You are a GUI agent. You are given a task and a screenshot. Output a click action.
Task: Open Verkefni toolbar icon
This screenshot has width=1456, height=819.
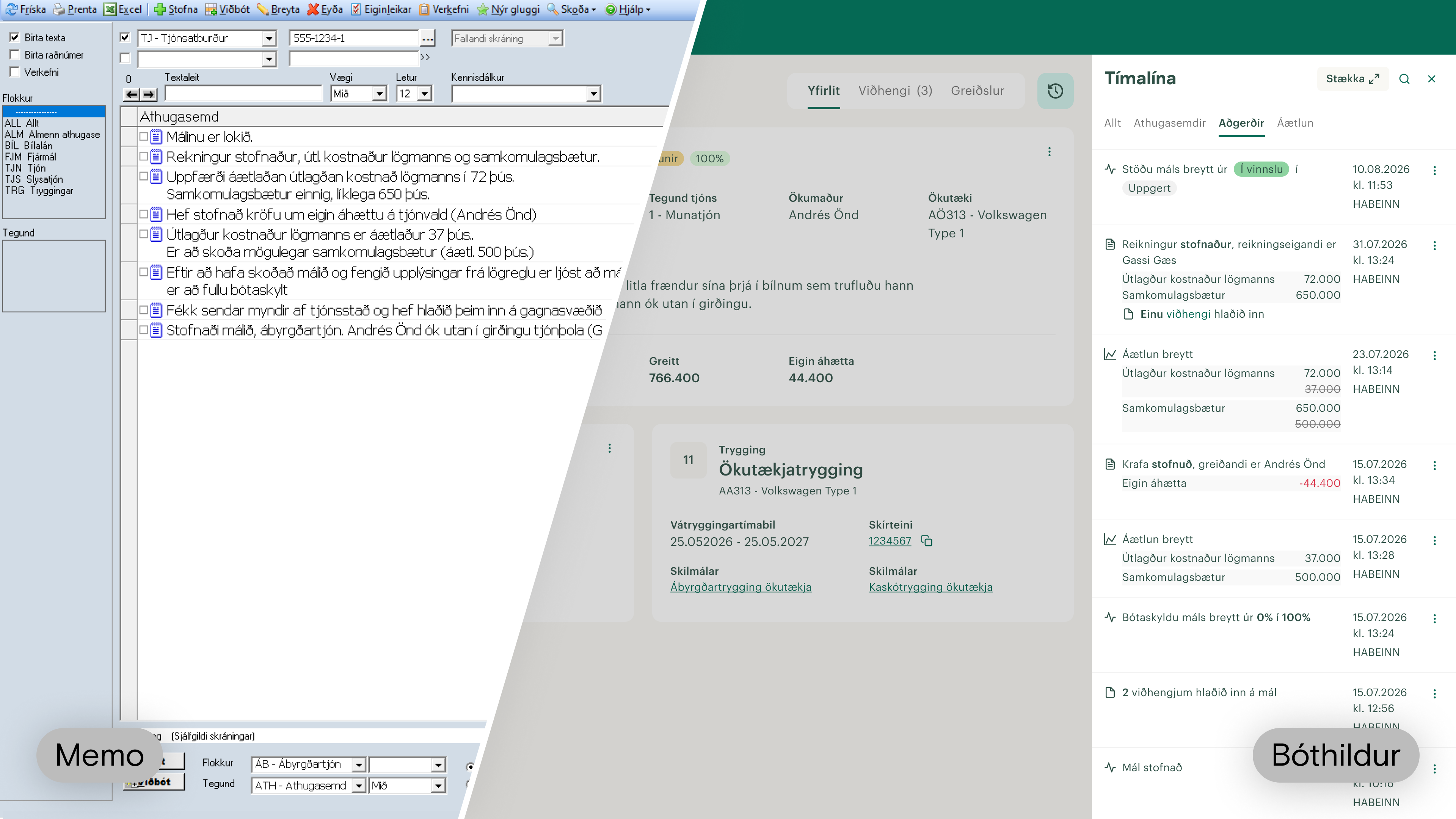point(424,9)
